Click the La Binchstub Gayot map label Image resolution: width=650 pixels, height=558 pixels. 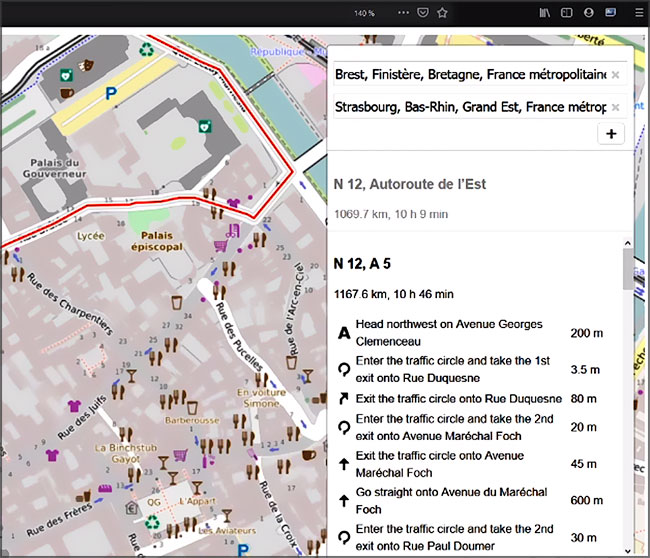126,454
